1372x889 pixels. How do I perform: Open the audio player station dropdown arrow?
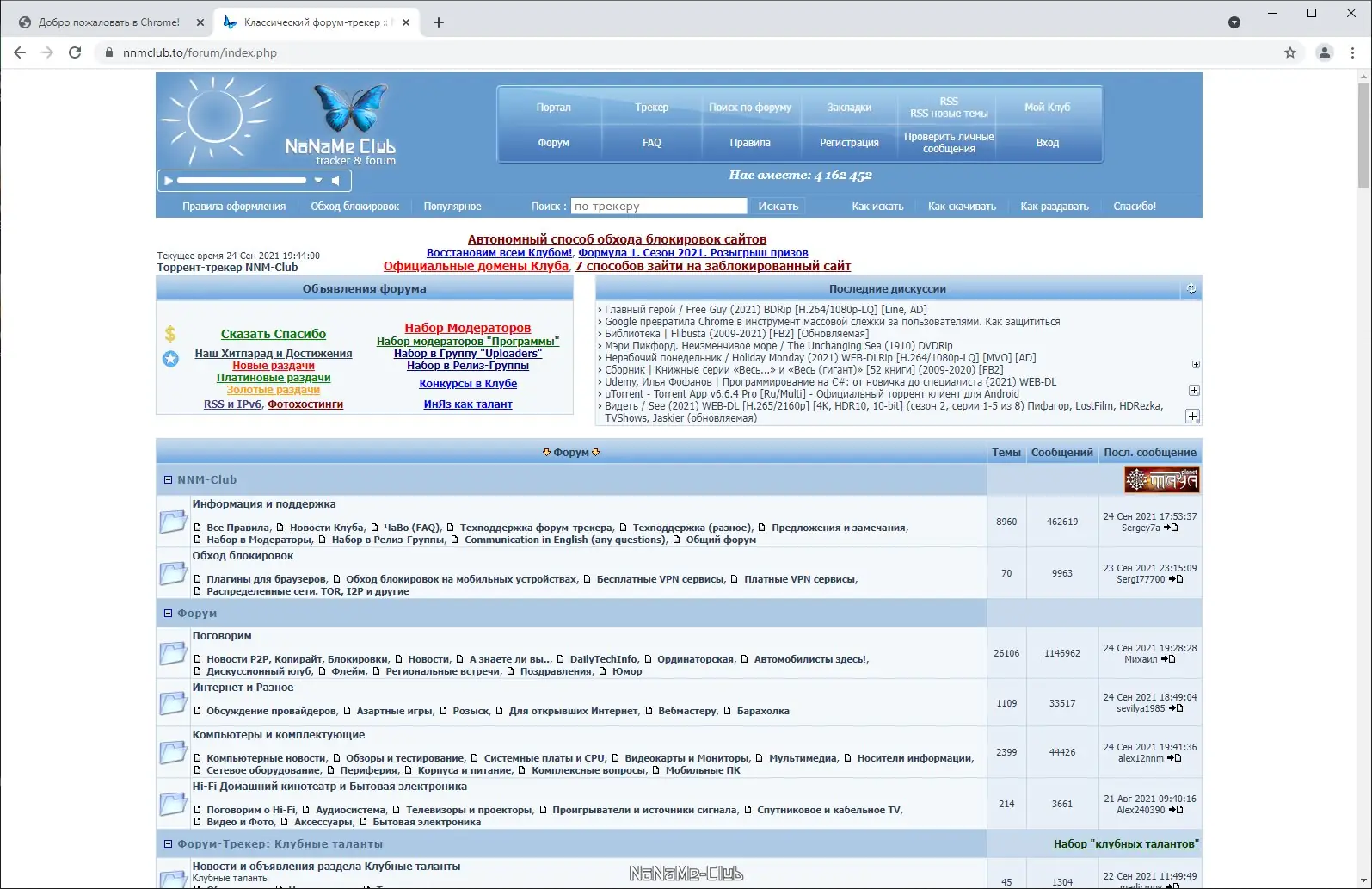point(318,181)
